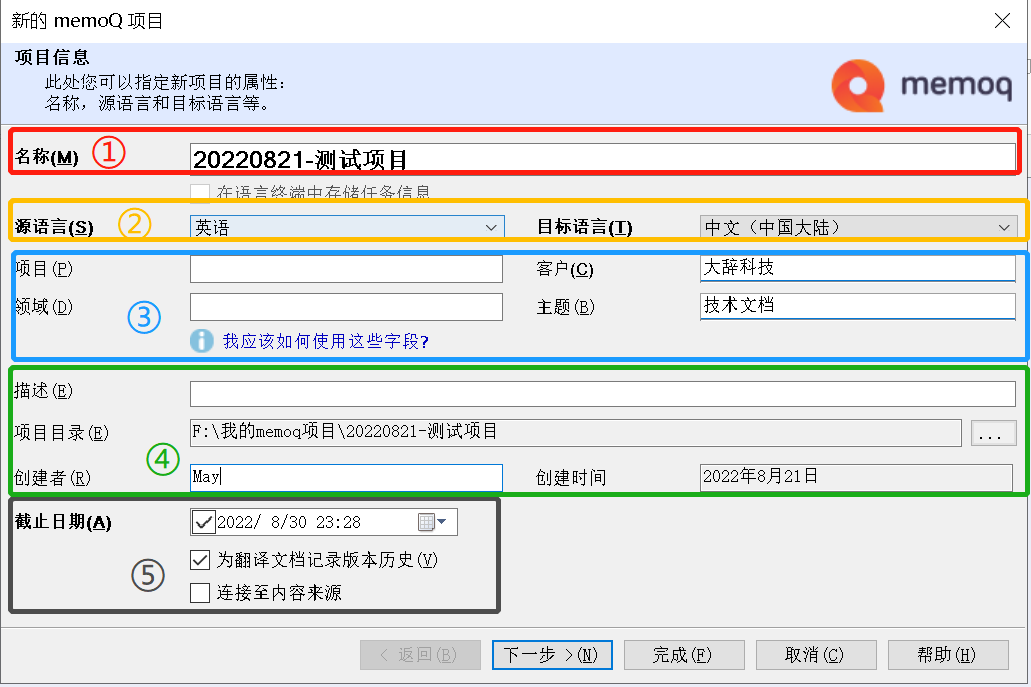Click the blue info icon beside help link
The width and height of the screenshot is (1031, 687).
point(202,341)
